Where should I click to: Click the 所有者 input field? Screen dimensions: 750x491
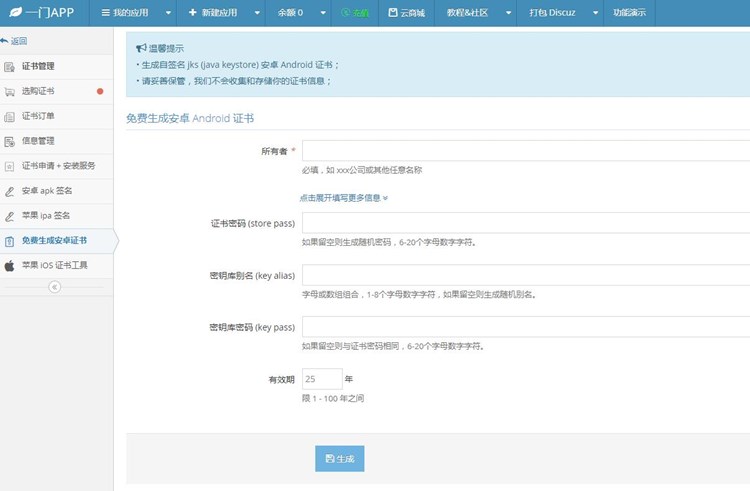pos(525,151)
